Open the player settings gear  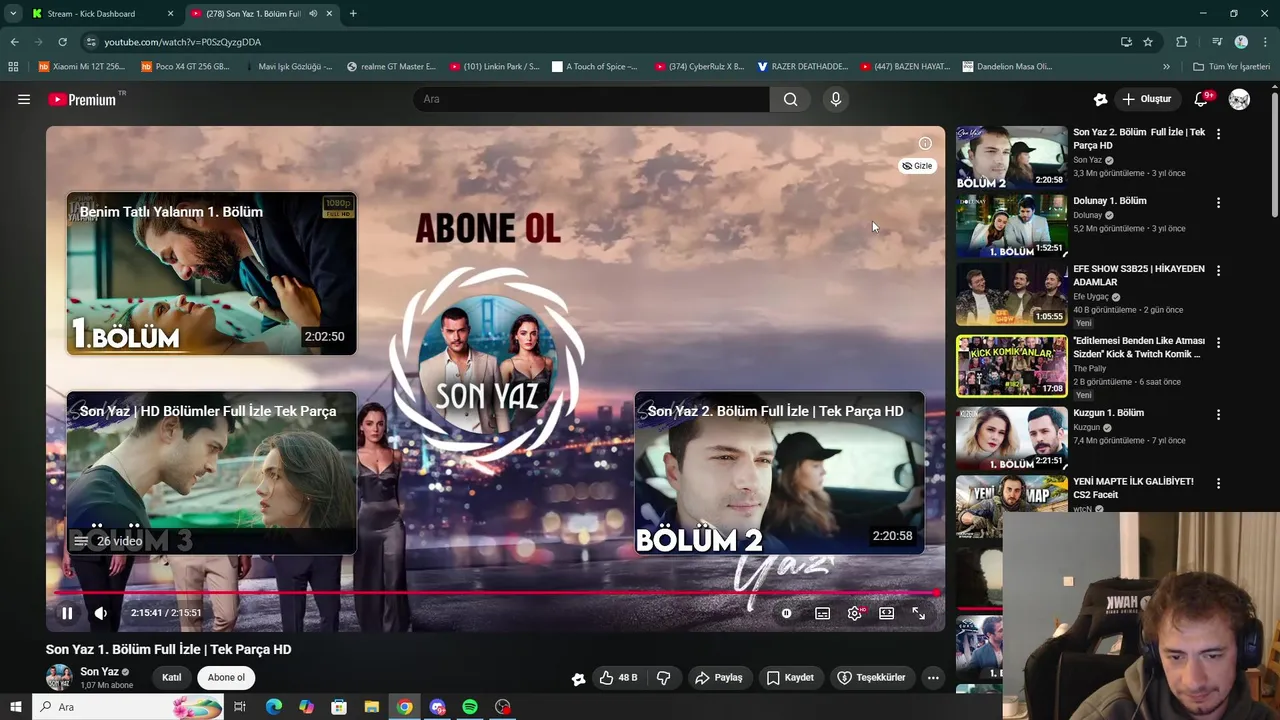point(854,613)
